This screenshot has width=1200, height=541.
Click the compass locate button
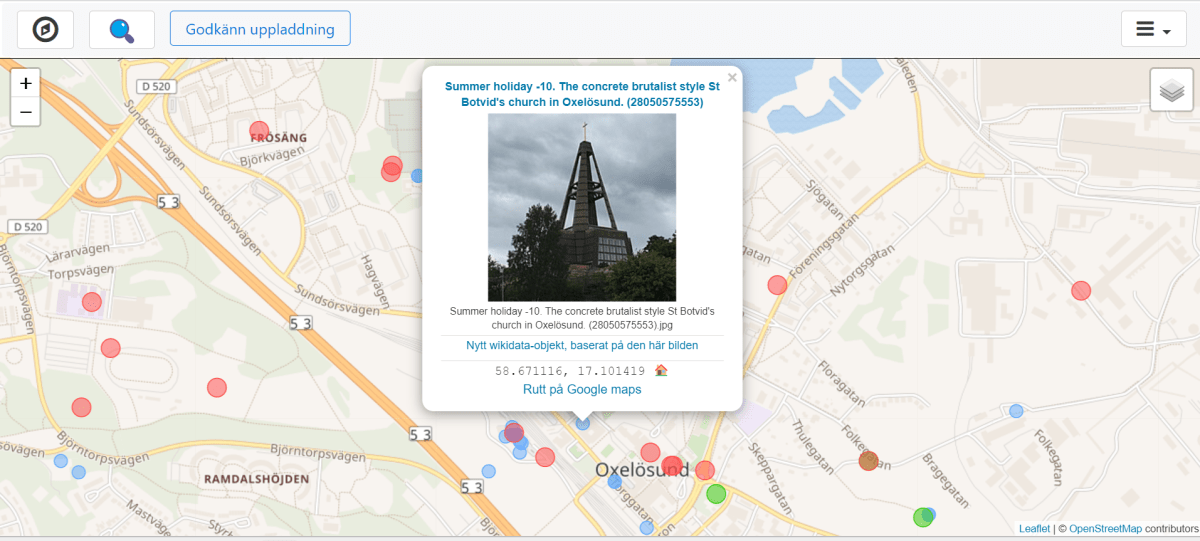coord(45,30)
